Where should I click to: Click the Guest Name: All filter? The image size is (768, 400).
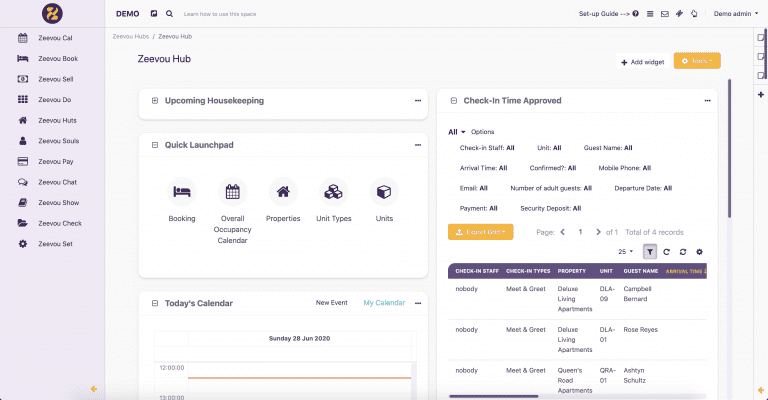click(x=608, y=147)
